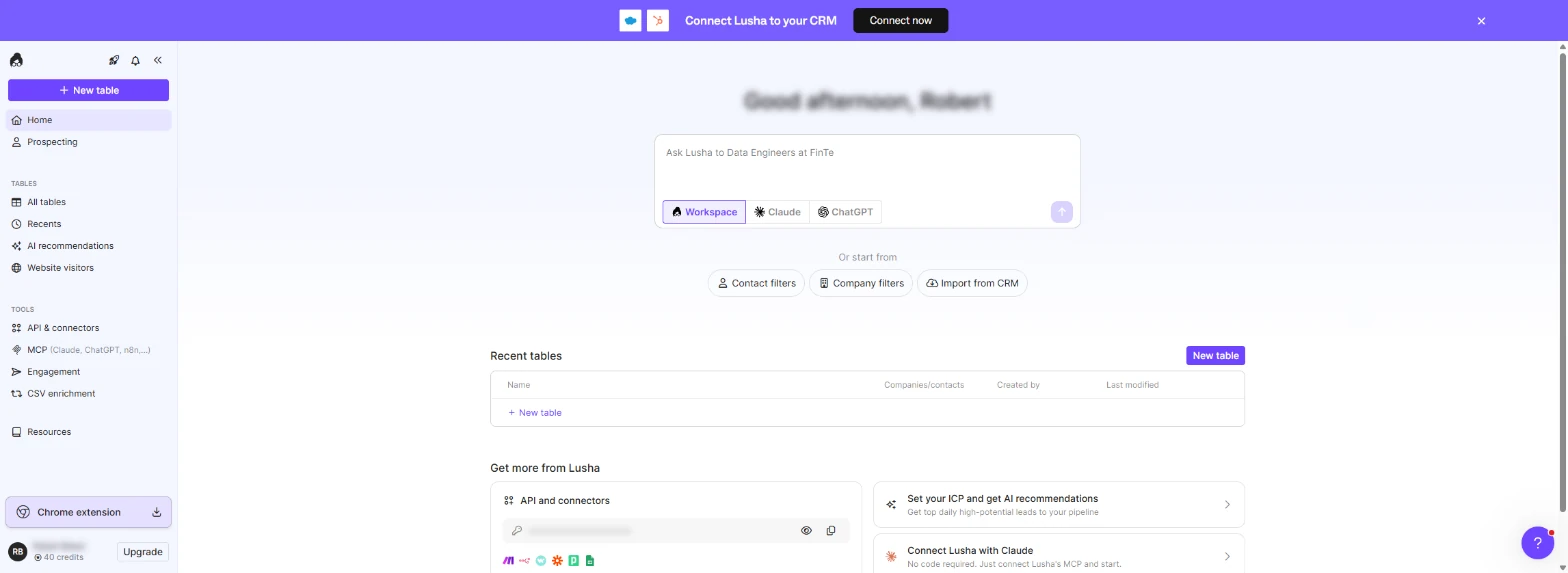Click the Google Sheets connector icon

[x=590, y=561]
